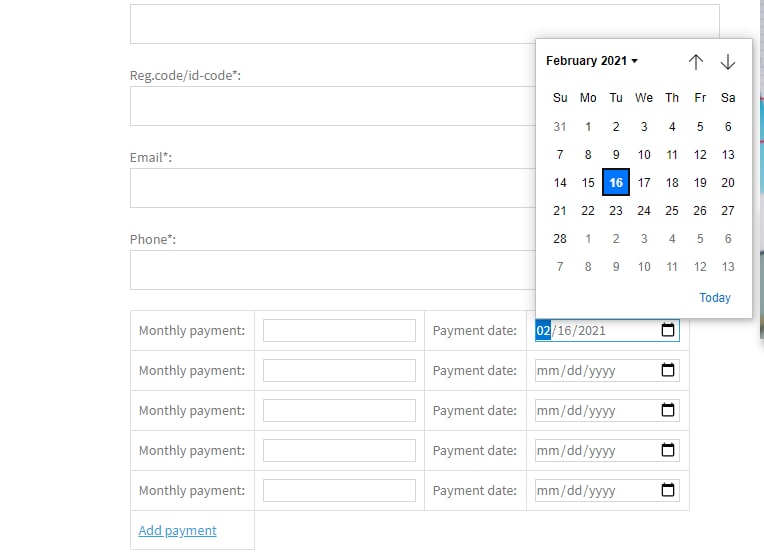Open calendar icon in first payment date field
Screen dimensions: 764x557
pos(668,330)
